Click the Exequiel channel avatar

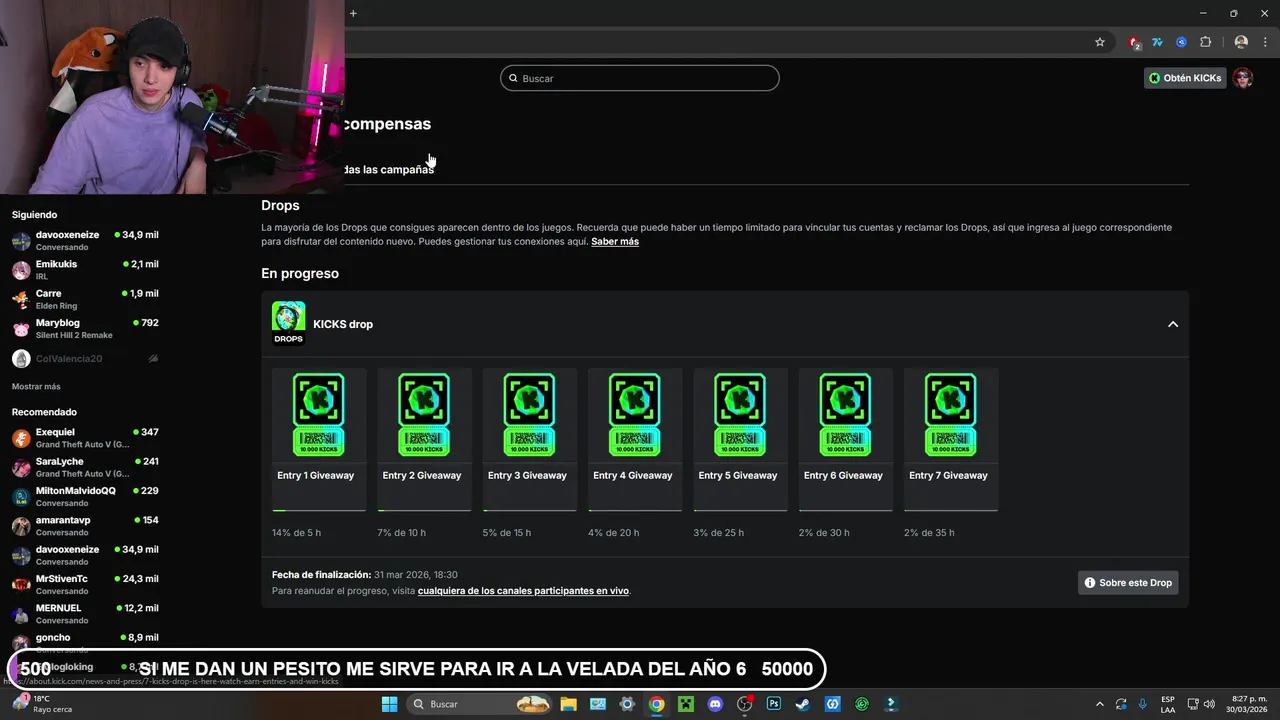pyautogui.click(x=21, y=438)
